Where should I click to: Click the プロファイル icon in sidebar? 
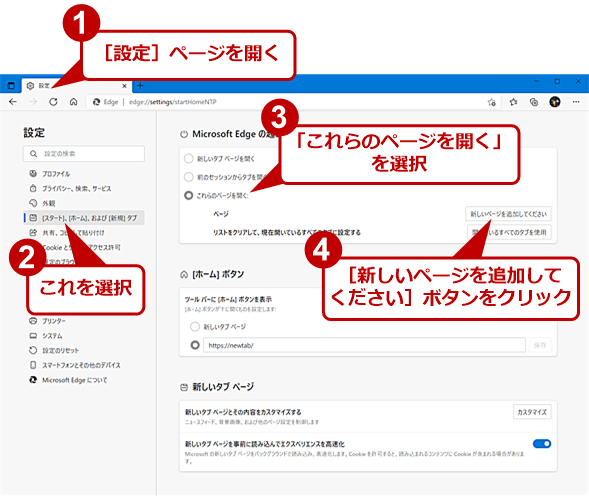[33, 173]
